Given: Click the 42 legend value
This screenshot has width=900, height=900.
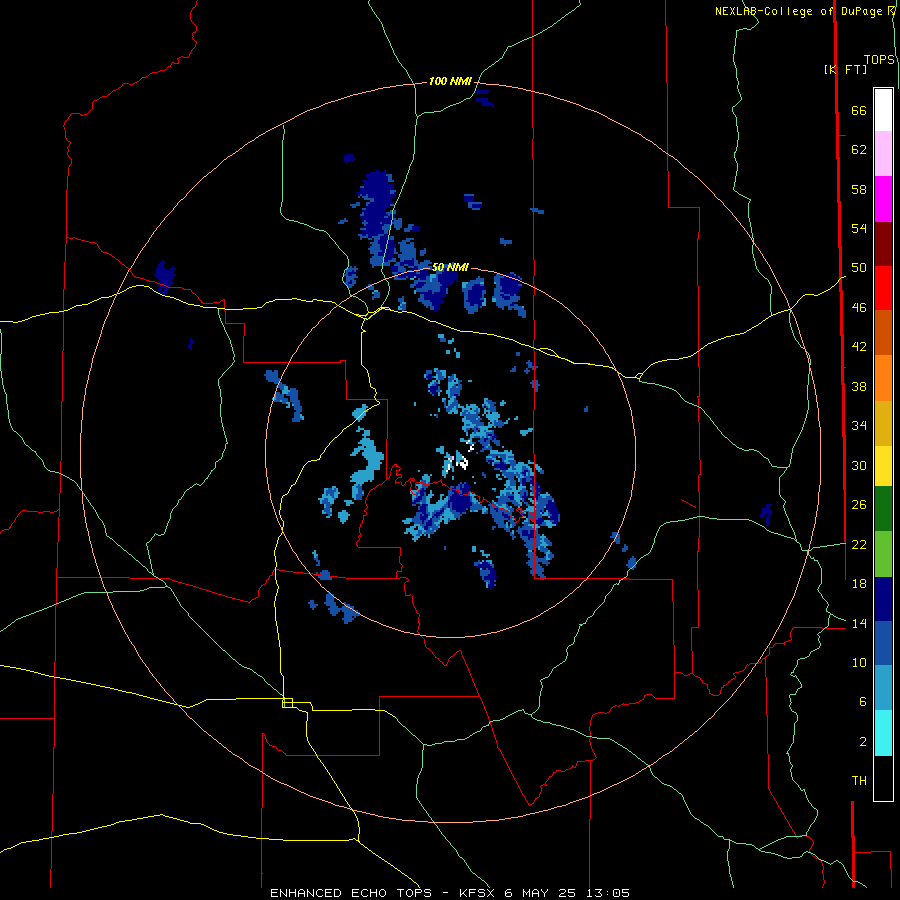Looking at the screenshot, I should [859, 347].
